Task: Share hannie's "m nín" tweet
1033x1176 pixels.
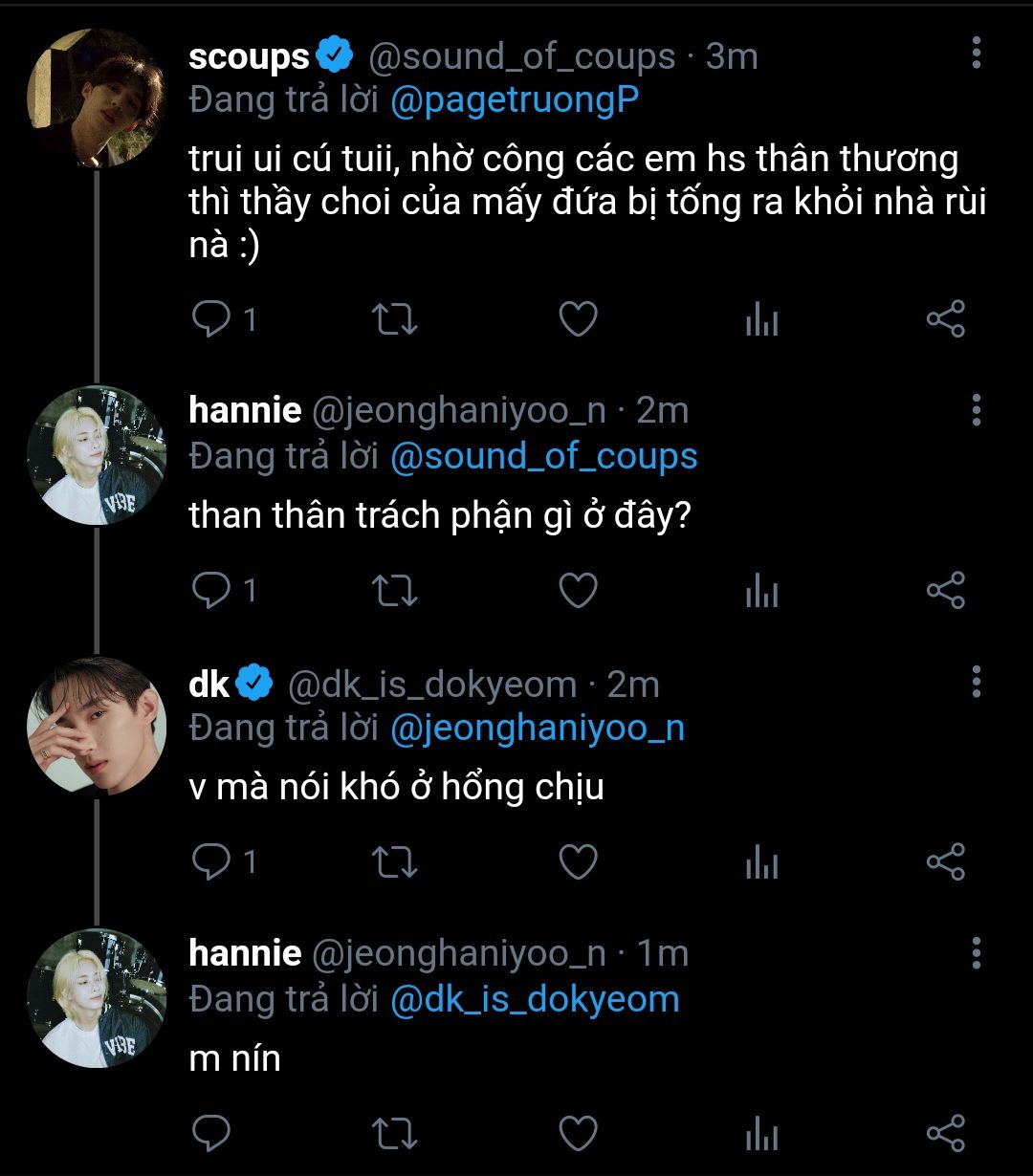Action: coord(945,1132)
